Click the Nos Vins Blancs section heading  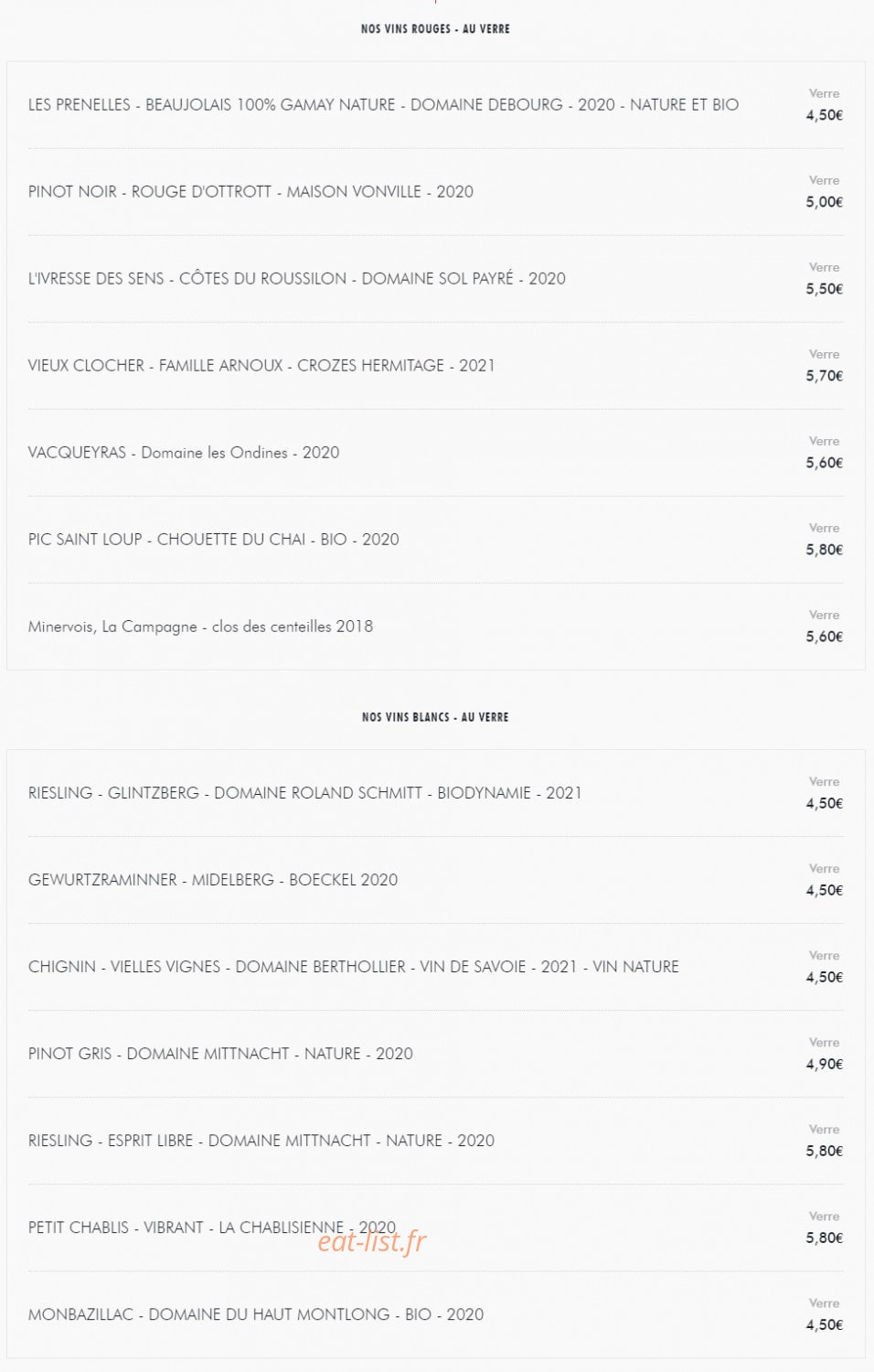tap(435, 717)
